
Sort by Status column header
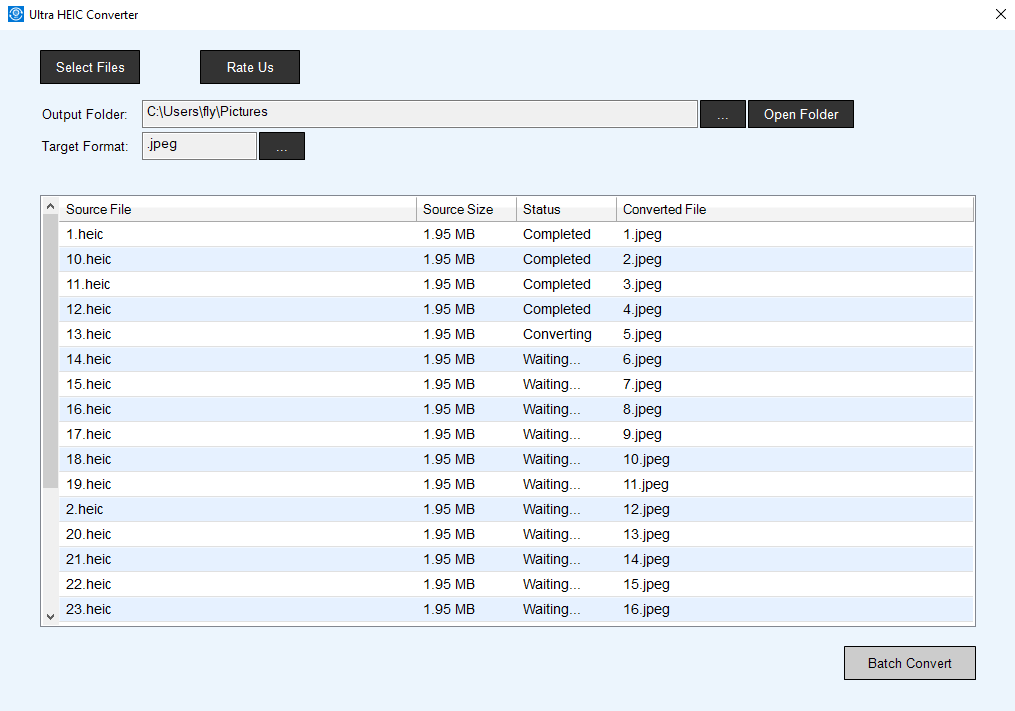coord(566,209)
